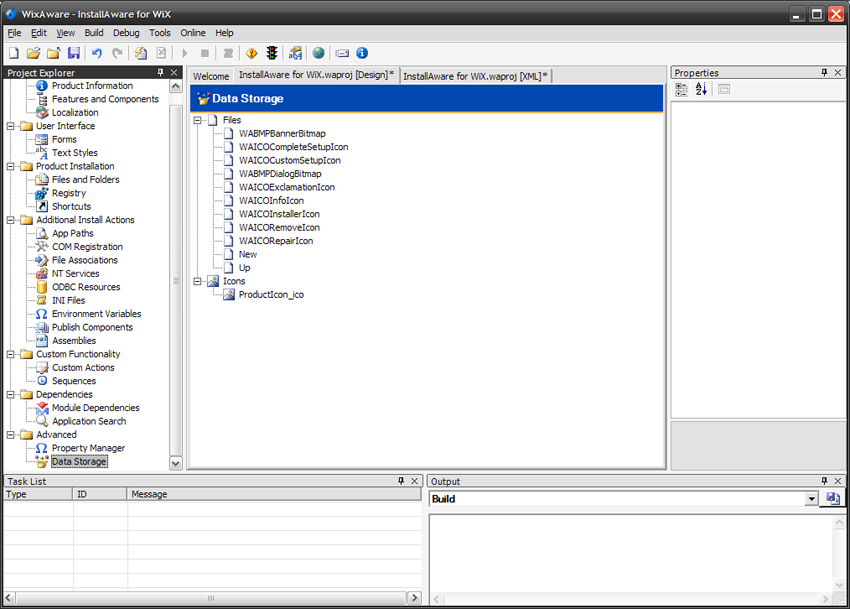Screen dimensions: 850x609
Task: Click the New project toolbar icon
Action: point(14,53)
